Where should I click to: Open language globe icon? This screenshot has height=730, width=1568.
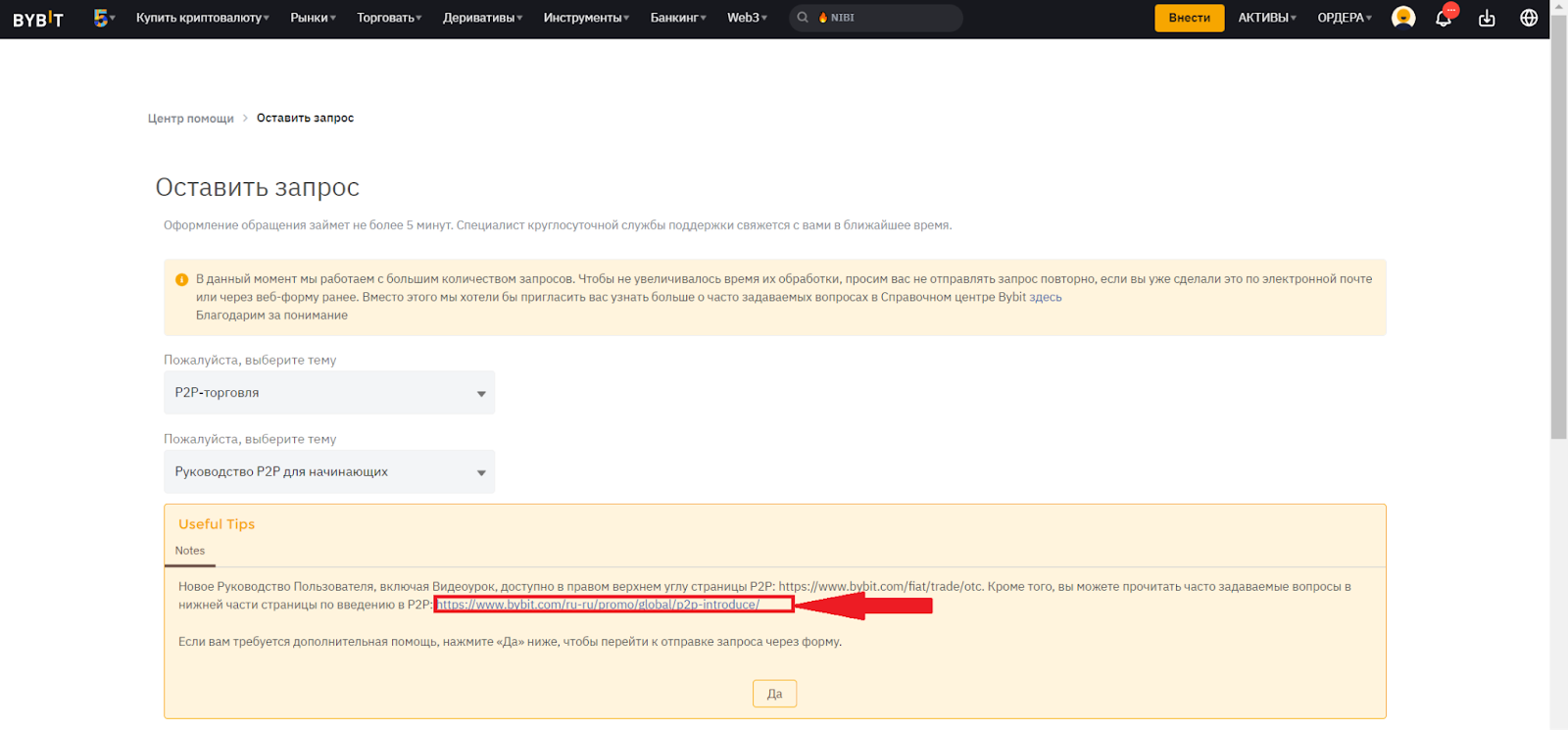click(1529, 18)
